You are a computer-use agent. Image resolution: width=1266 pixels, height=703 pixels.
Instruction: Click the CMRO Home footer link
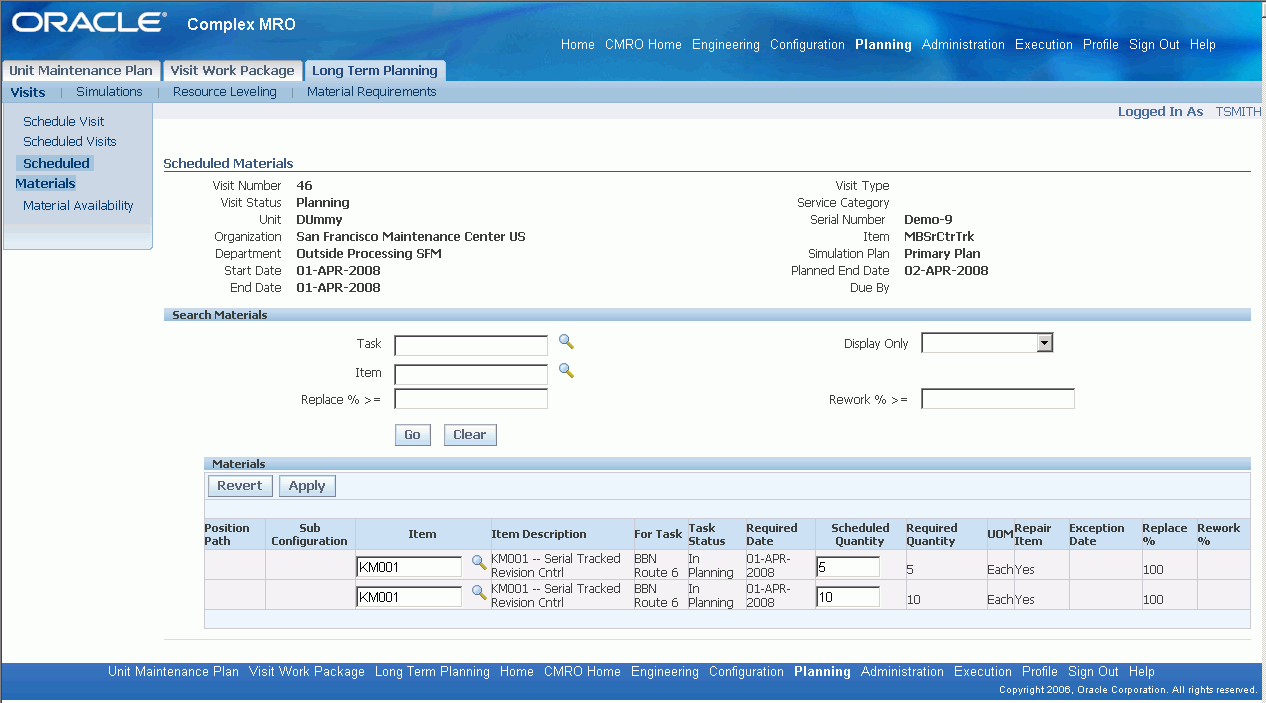click(x=582, y=672)
